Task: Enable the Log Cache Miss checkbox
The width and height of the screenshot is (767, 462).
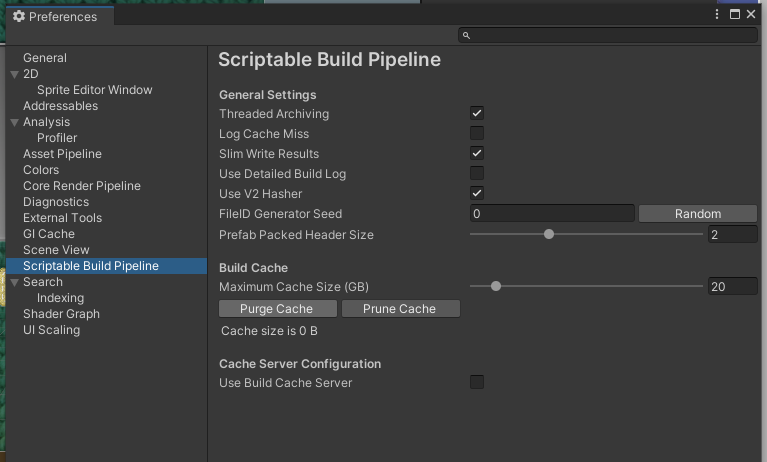Action: [x=477, y=134]
